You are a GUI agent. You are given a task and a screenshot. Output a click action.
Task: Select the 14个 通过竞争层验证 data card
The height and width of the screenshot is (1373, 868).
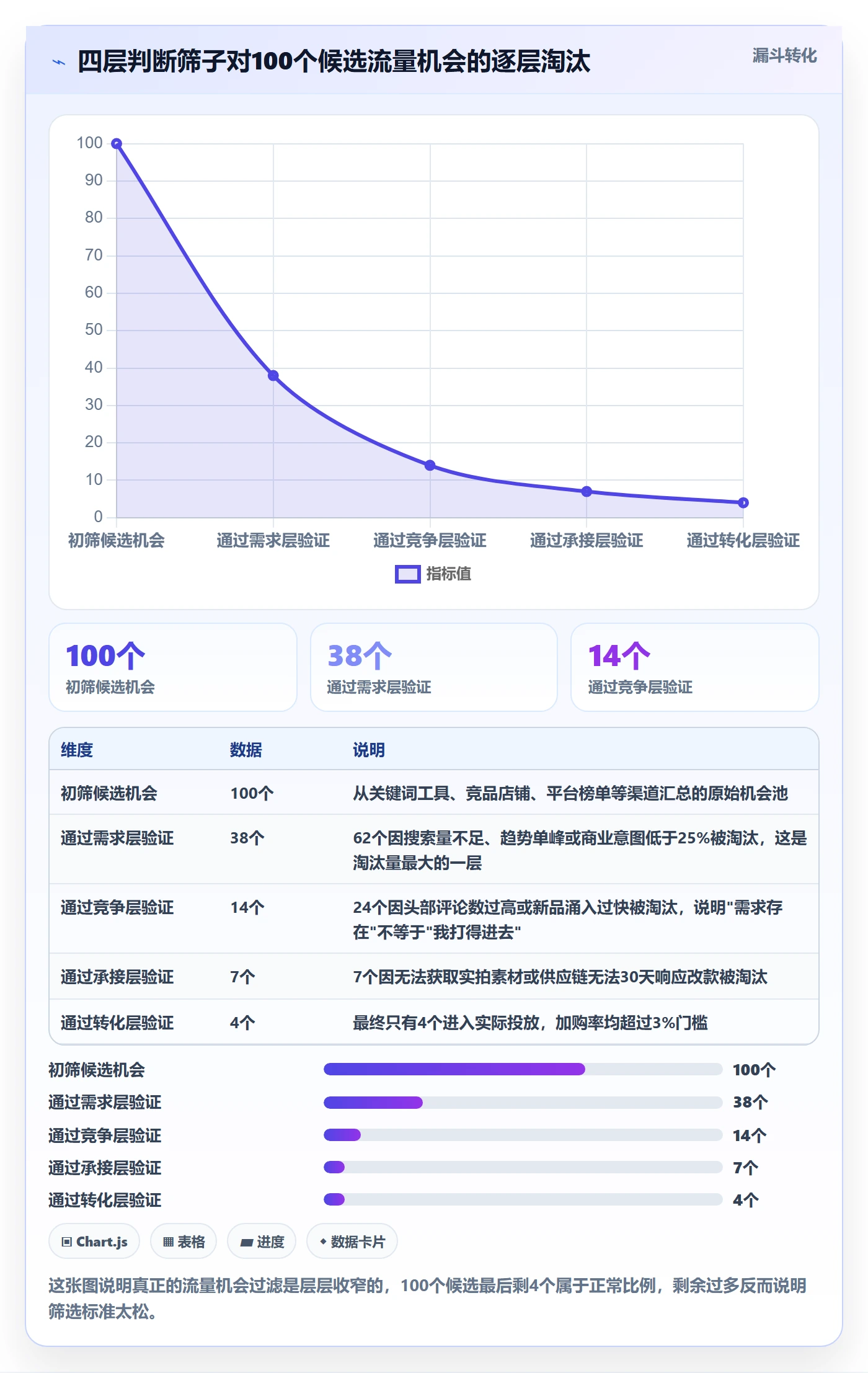[x=695, y=667]
